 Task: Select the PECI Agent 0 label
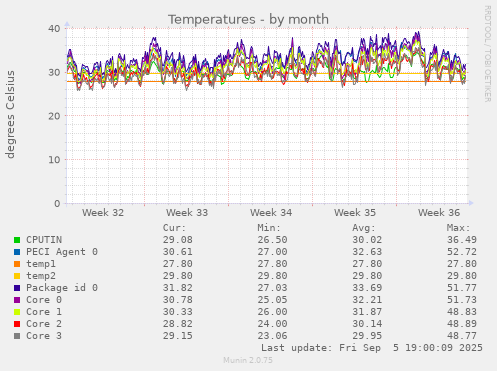pyautogui.click(x=62, y=252)
